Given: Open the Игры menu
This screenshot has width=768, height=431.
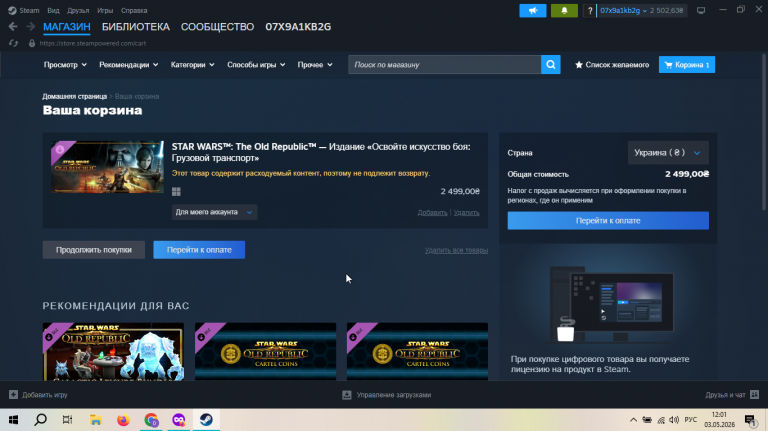Looking at the screenshot, I should pyautogui.click(x=105, y=10).
